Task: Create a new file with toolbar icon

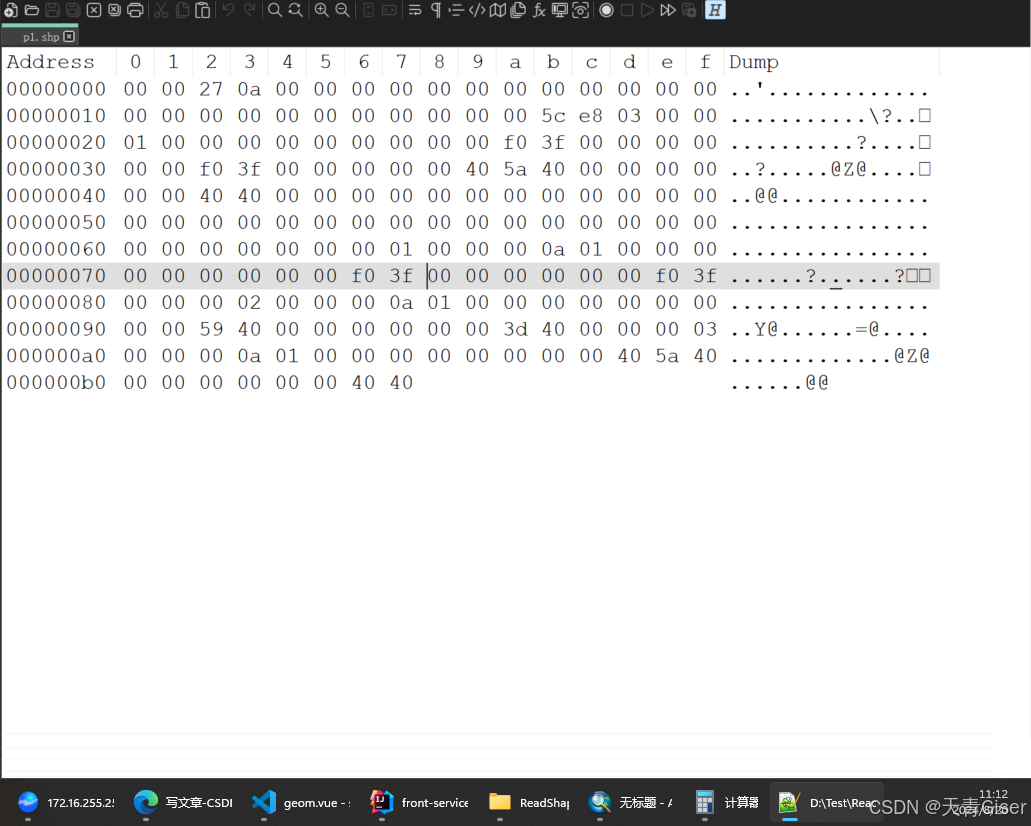Action: click(11, 10)
